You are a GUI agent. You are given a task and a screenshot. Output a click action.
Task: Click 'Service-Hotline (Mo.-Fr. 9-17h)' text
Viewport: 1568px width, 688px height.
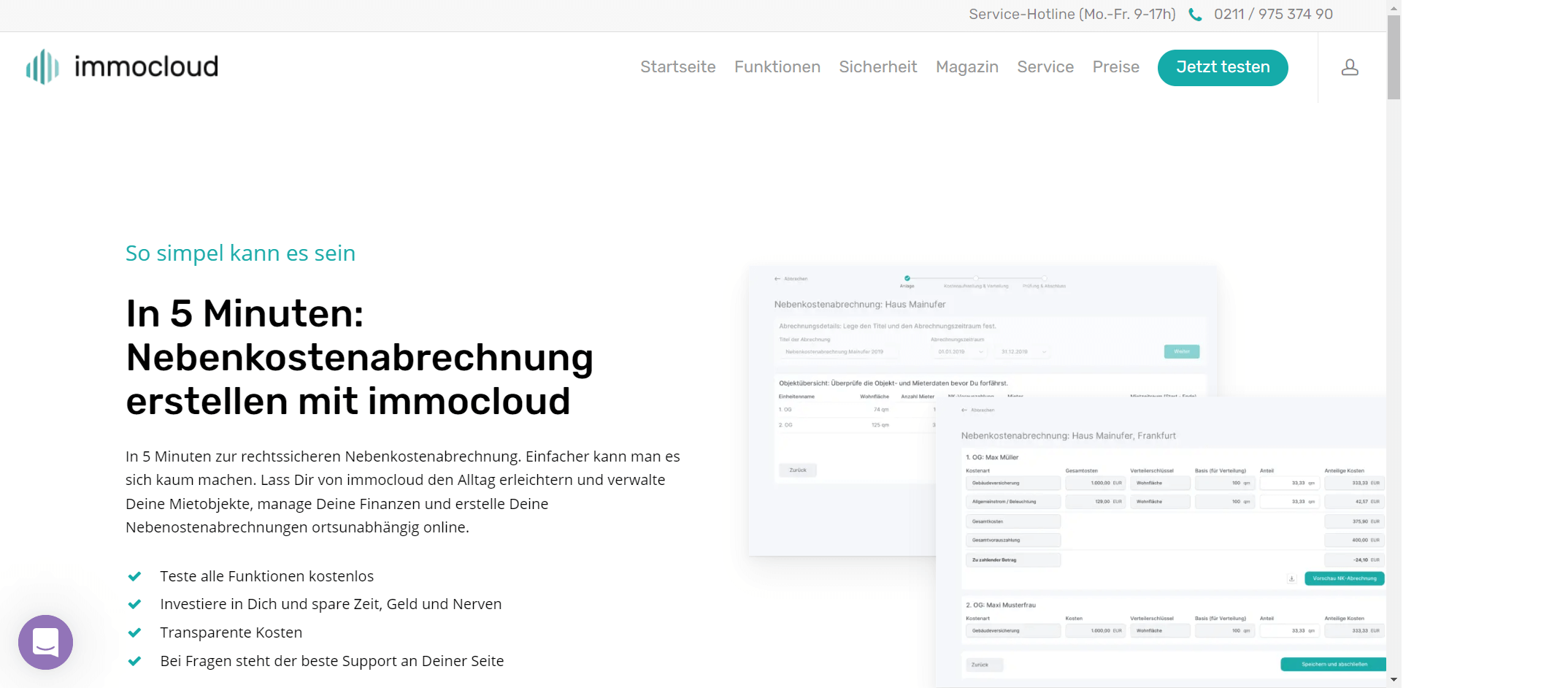pos(1072,15)
